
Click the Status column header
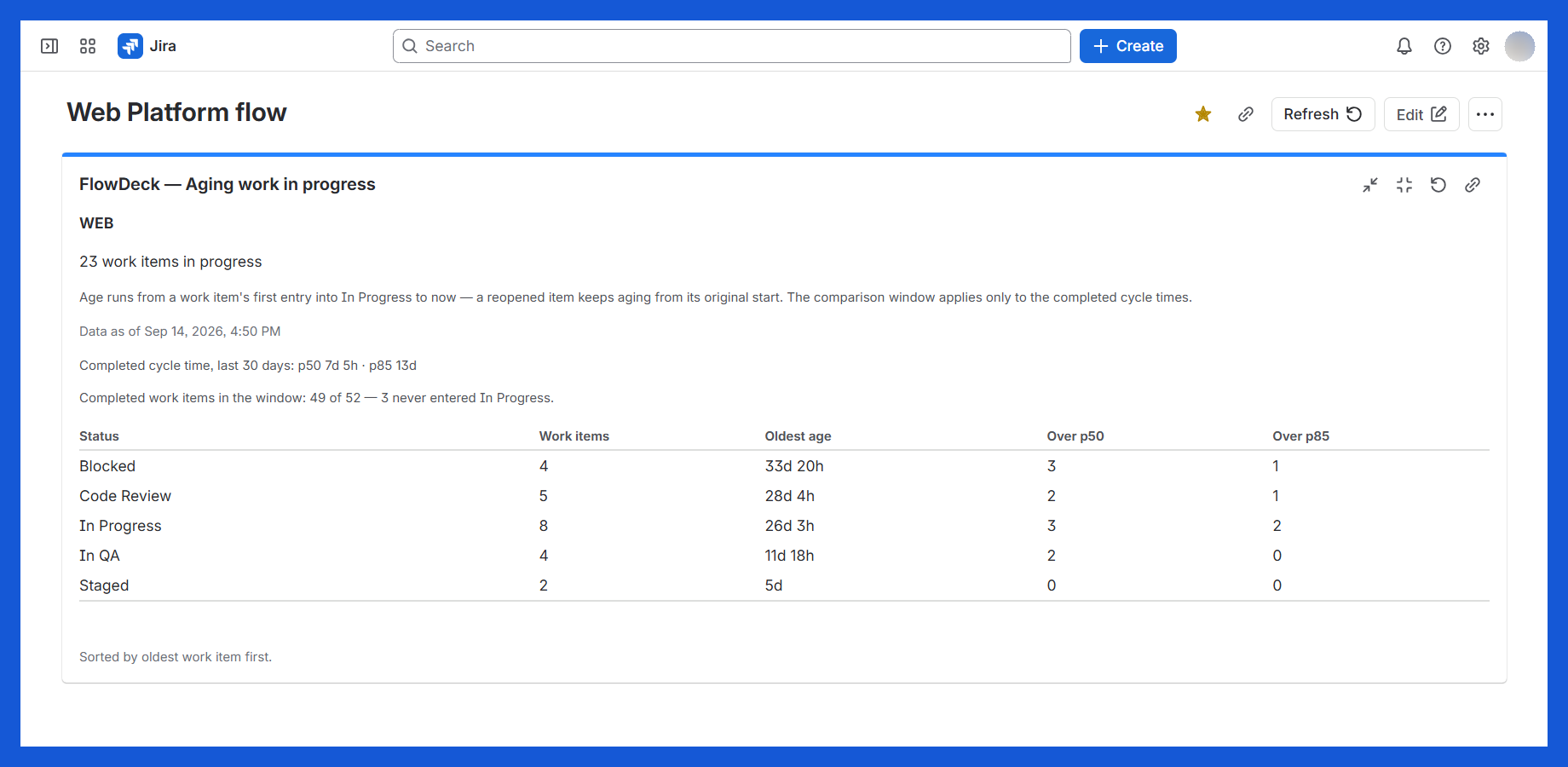(99, 436)
